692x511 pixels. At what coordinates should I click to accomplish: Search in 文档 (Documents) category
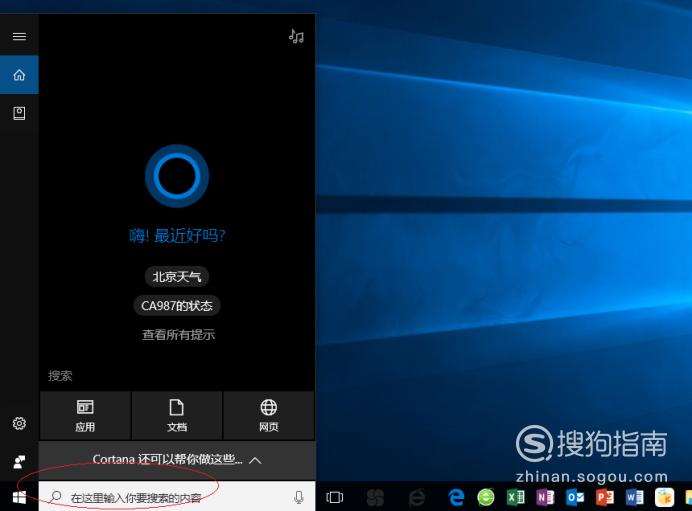pos(177,415)
